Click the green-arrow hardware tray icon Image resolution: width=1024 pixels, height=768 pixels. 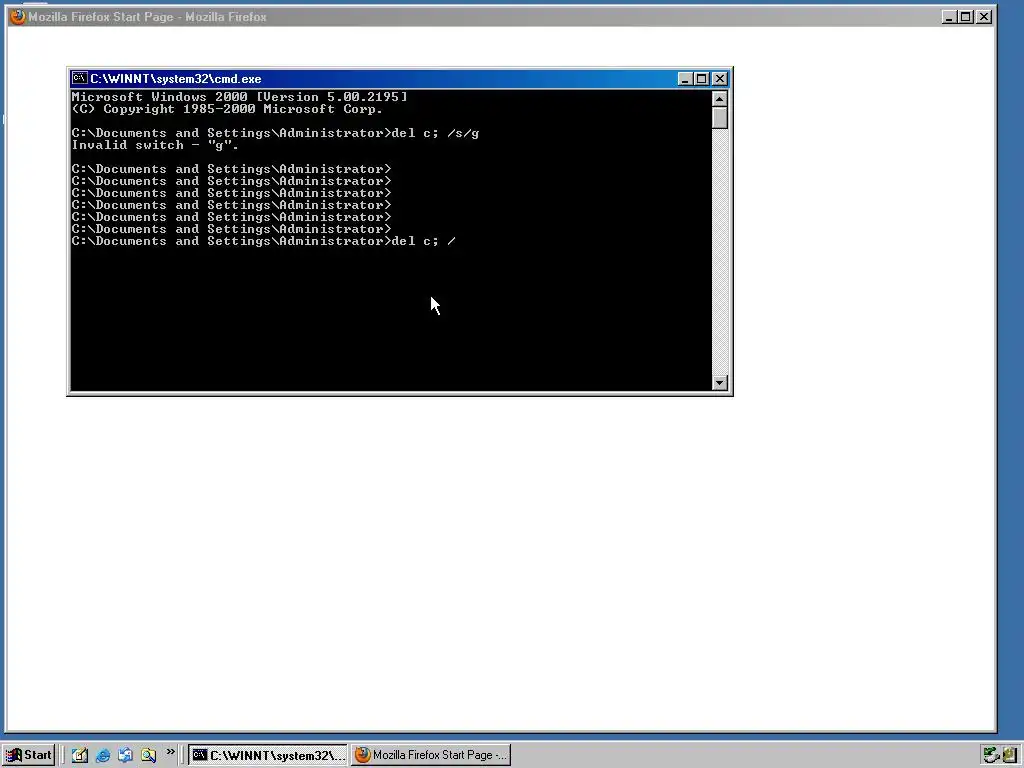coord(991,755)
